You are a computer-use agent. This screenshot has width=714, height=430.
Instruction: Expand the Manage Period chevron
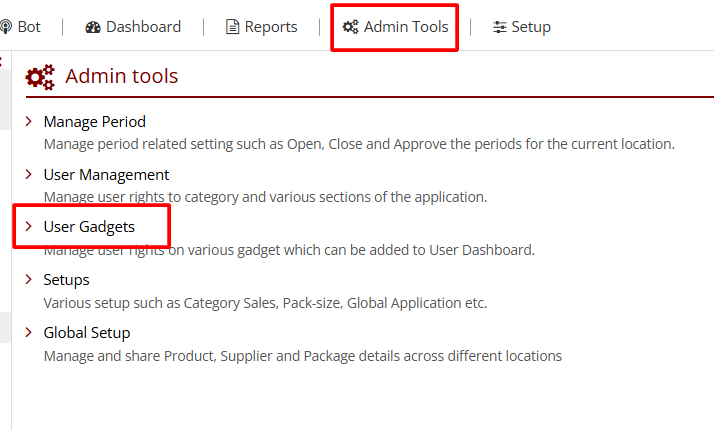pos(28,122)
